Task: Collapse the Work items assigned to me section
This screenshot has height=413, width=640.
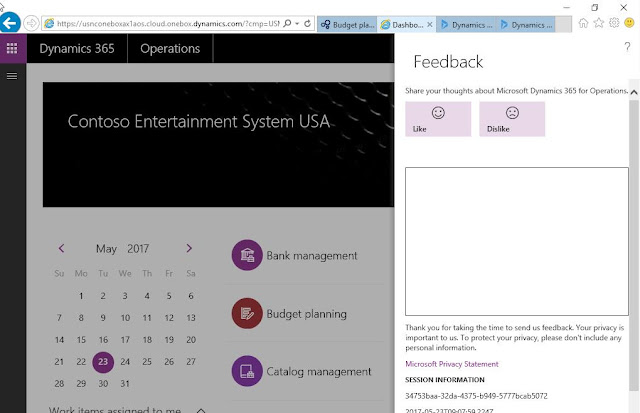Action: click(x=201, y=410)
